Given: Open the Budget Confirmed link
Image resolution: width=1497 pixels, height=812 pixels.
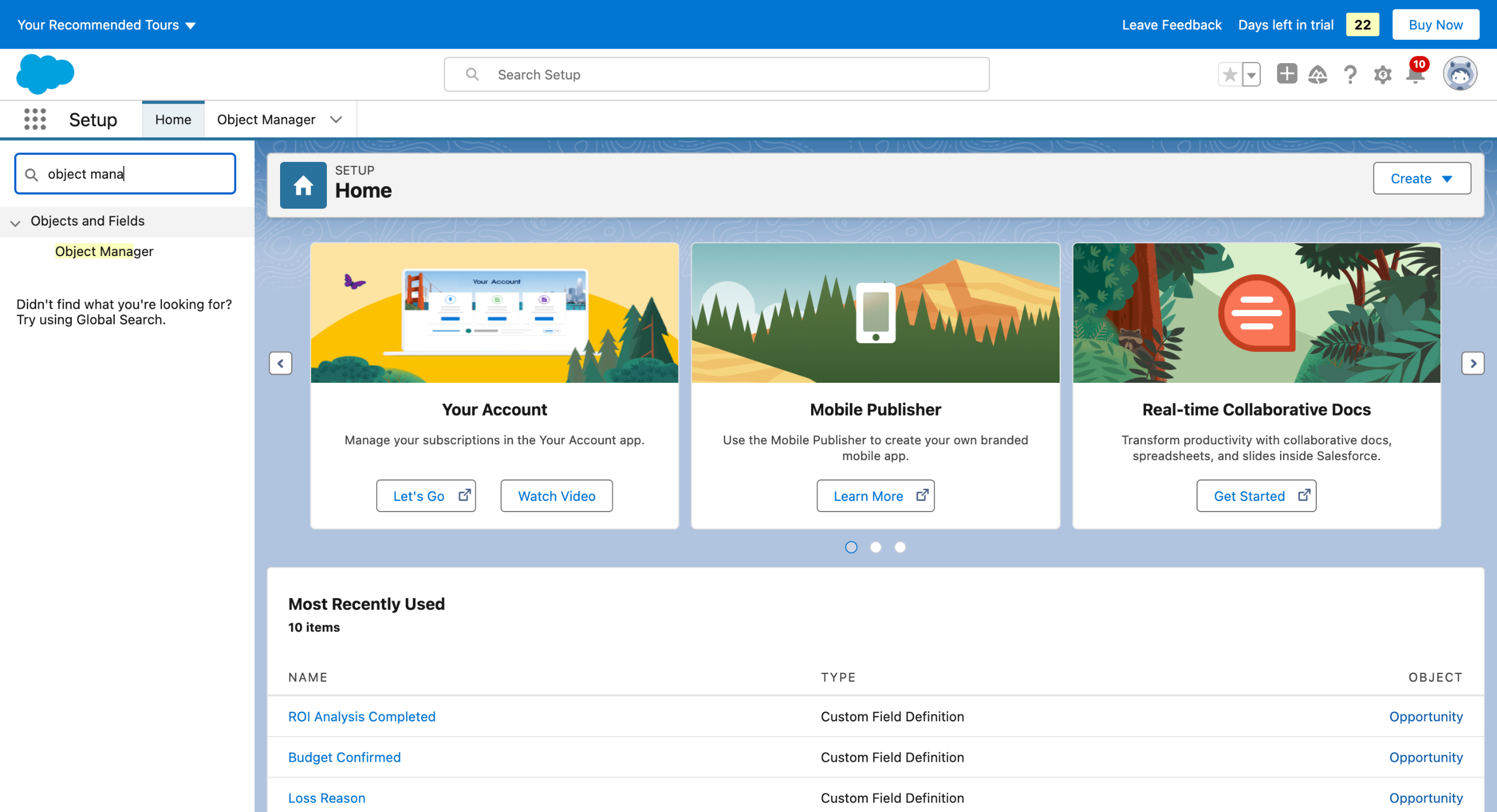Looking at the screenshot, I should pos(344,757).
